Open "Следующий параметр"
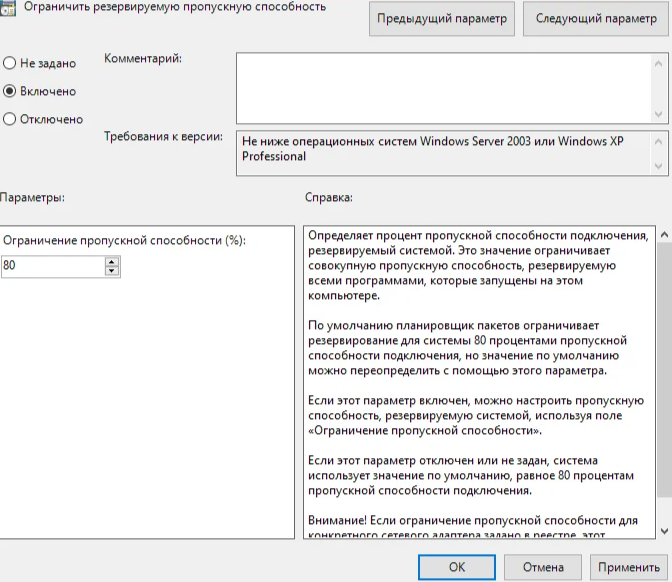Viewport: 672px width, 582px height. 596,19
